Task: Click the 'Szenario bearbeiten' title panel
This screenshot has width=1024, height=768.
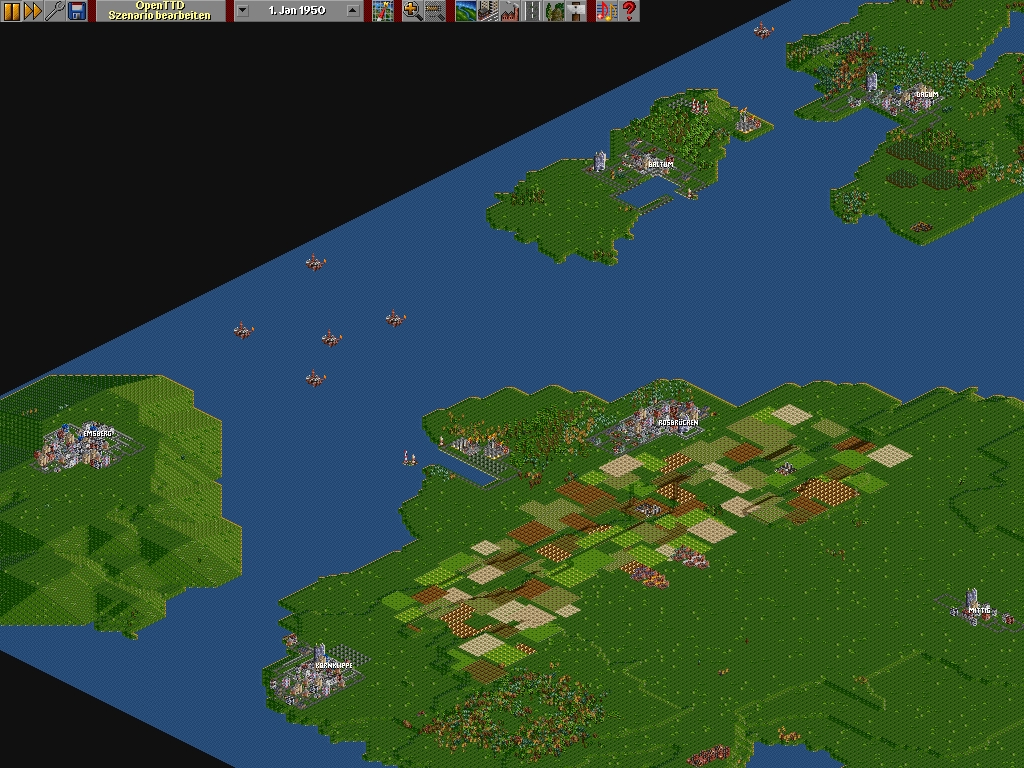Action: (x=160, y=11)
